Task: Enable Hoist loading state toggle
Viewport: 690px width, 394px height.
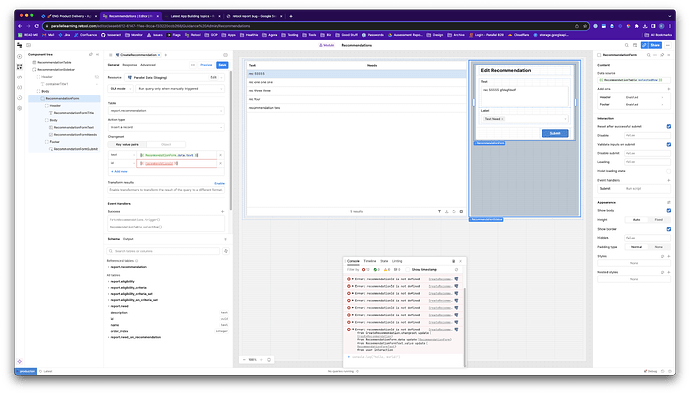Action: (668, 171)
